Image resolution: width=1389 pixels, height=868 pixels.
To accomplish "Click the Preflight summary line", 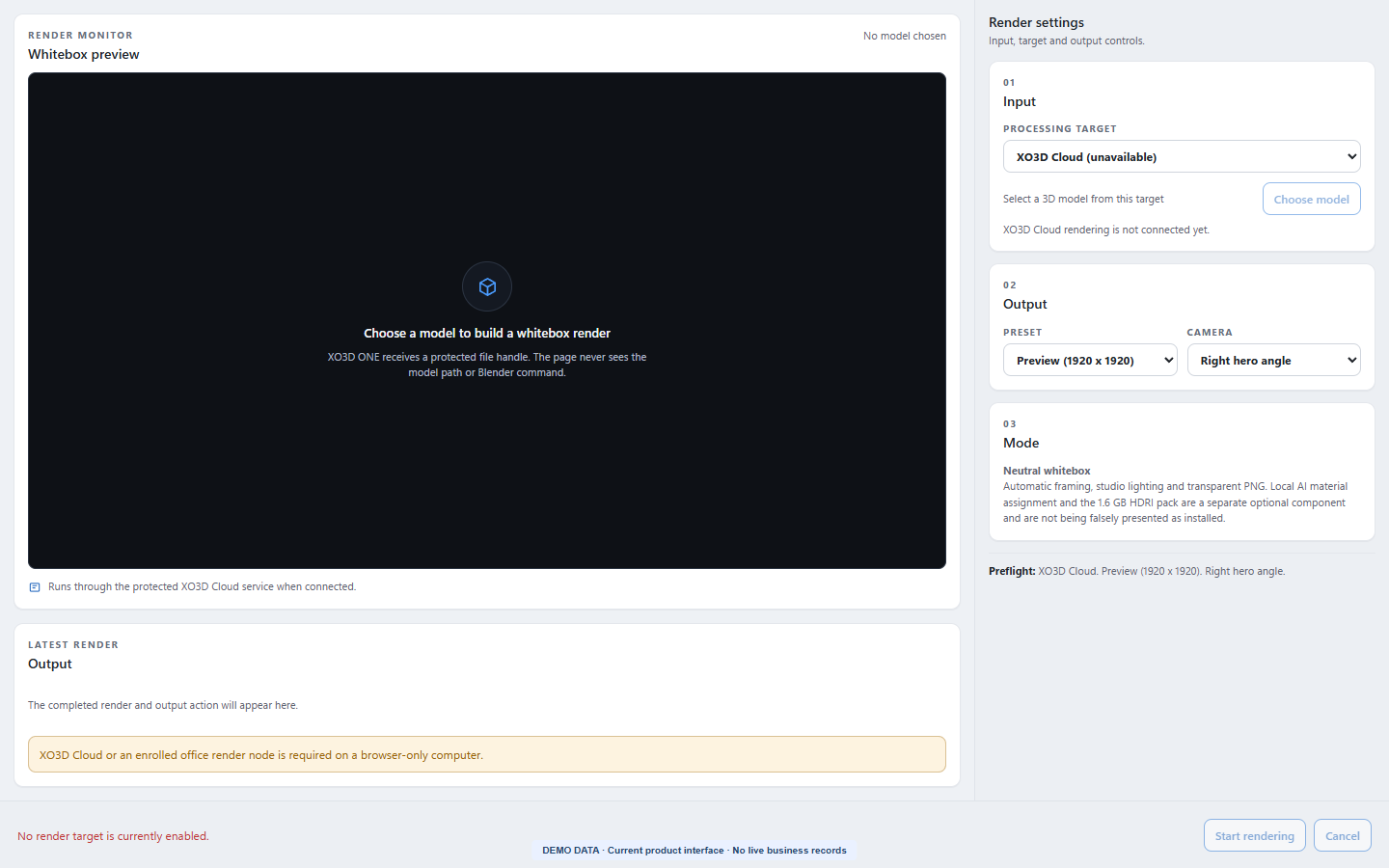I will [x=1136, y=571].
